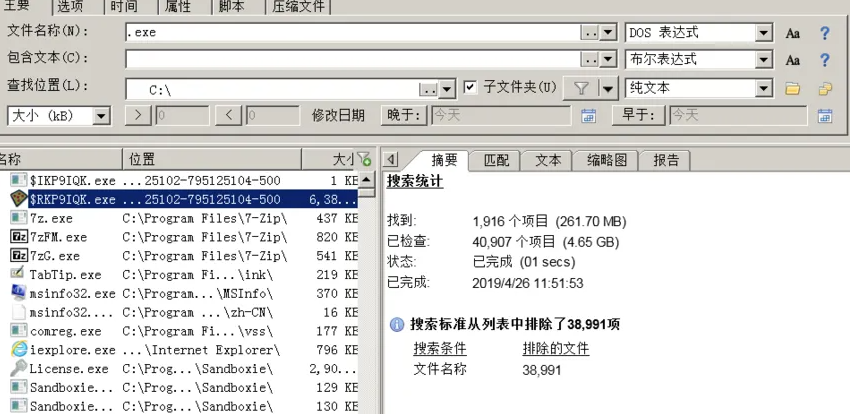
Task: Open the filter button dropdown arrow
Action: pos(609,88)
